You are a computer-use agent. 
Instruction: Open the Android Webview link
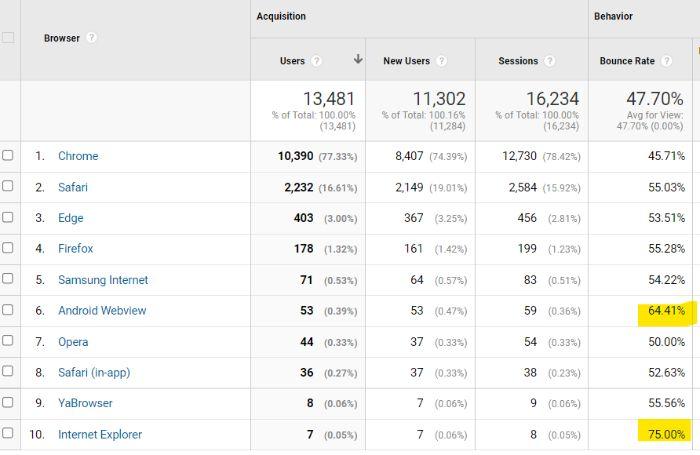pos(102,311)
